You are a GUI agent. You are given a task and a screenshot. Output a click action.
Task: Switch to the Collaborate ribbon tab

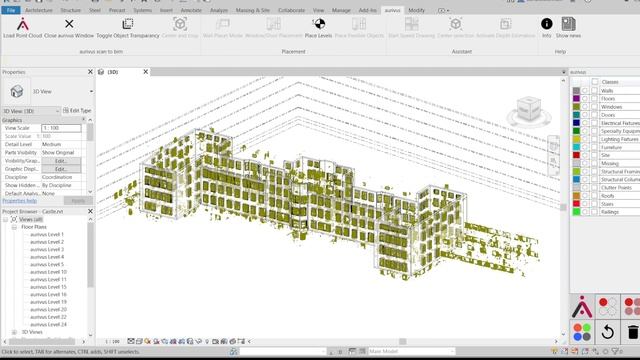tap(291, 10)
